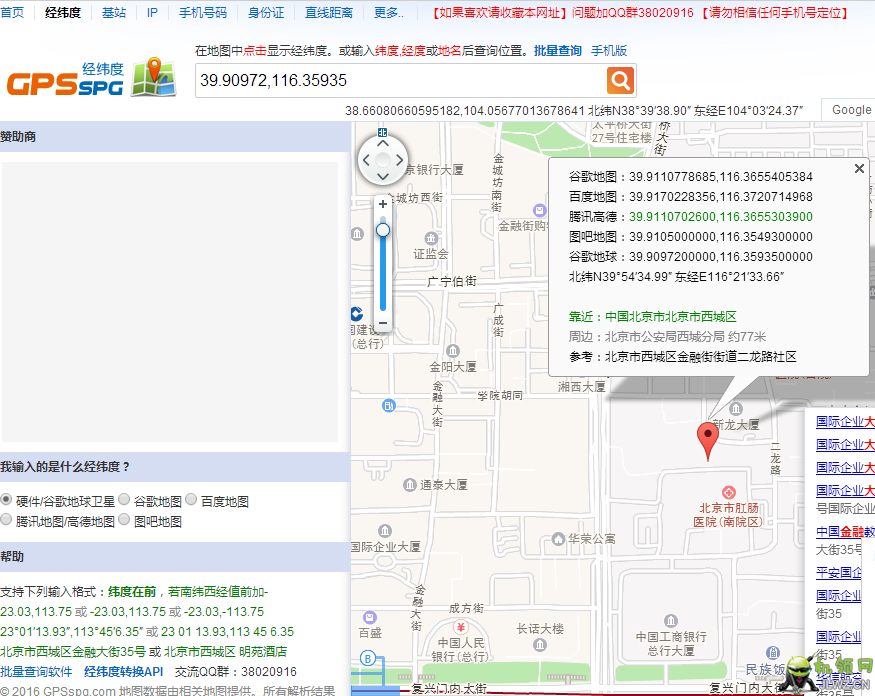The image size is (875, 696).
Task: Click the 通泰大厦 building icon
Action: 410,484
